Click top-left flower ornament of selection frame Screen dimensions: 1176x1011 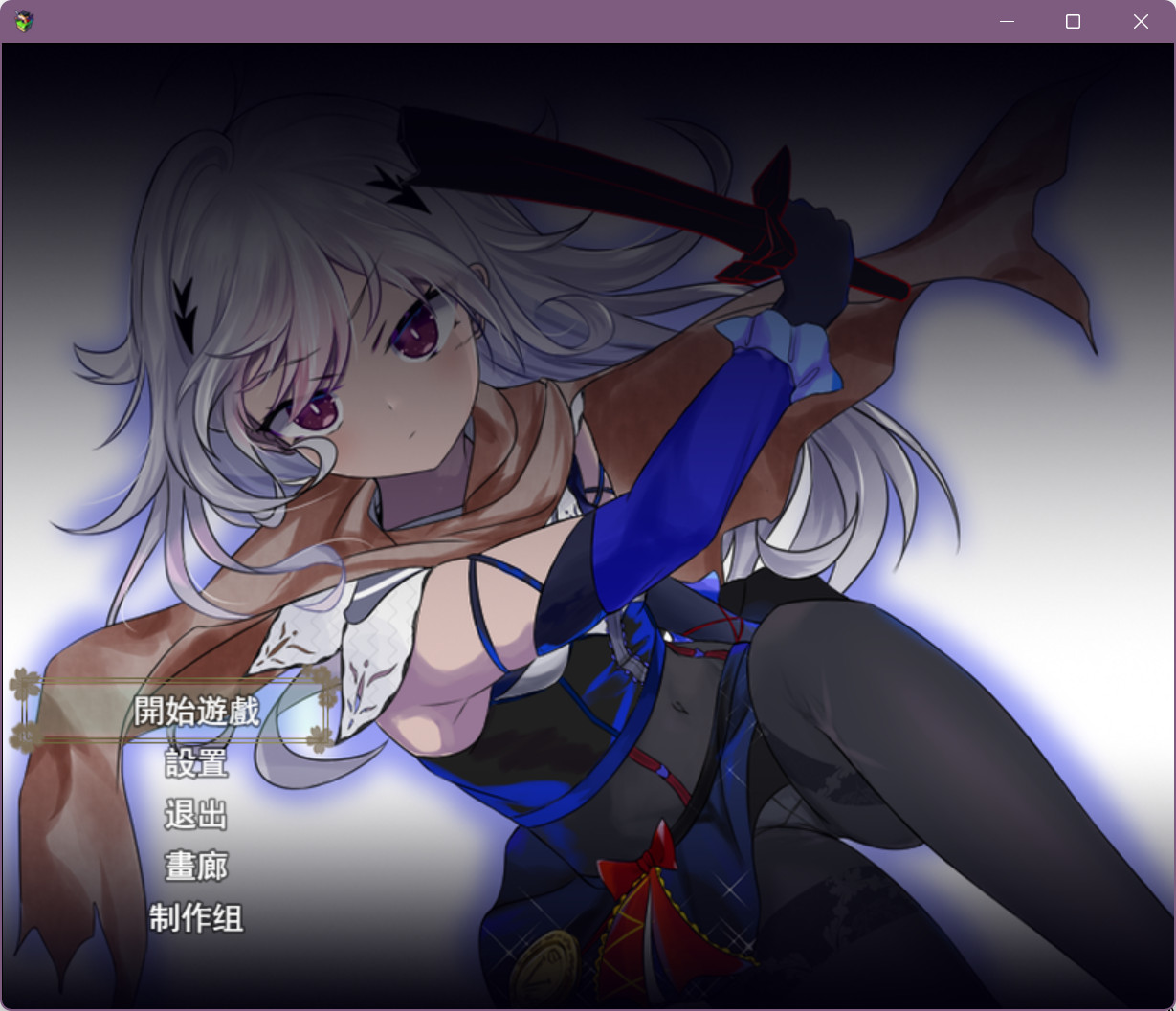tap(24, 684)
